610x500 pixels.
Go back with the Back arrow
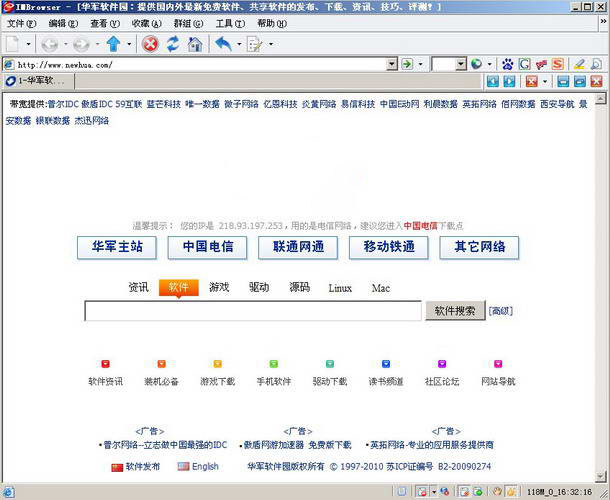click(49, 44)
